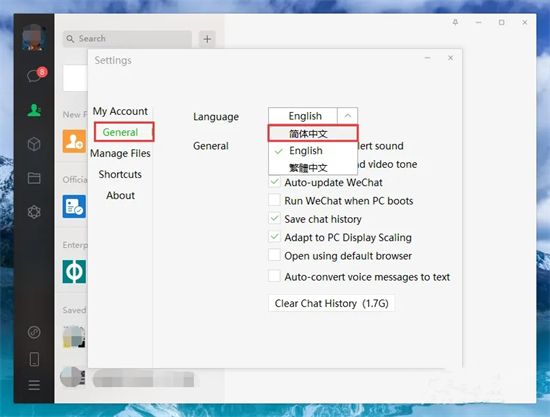550x417 pixels.
Task: Click into the Search field
Action: [x=127, y=39]
